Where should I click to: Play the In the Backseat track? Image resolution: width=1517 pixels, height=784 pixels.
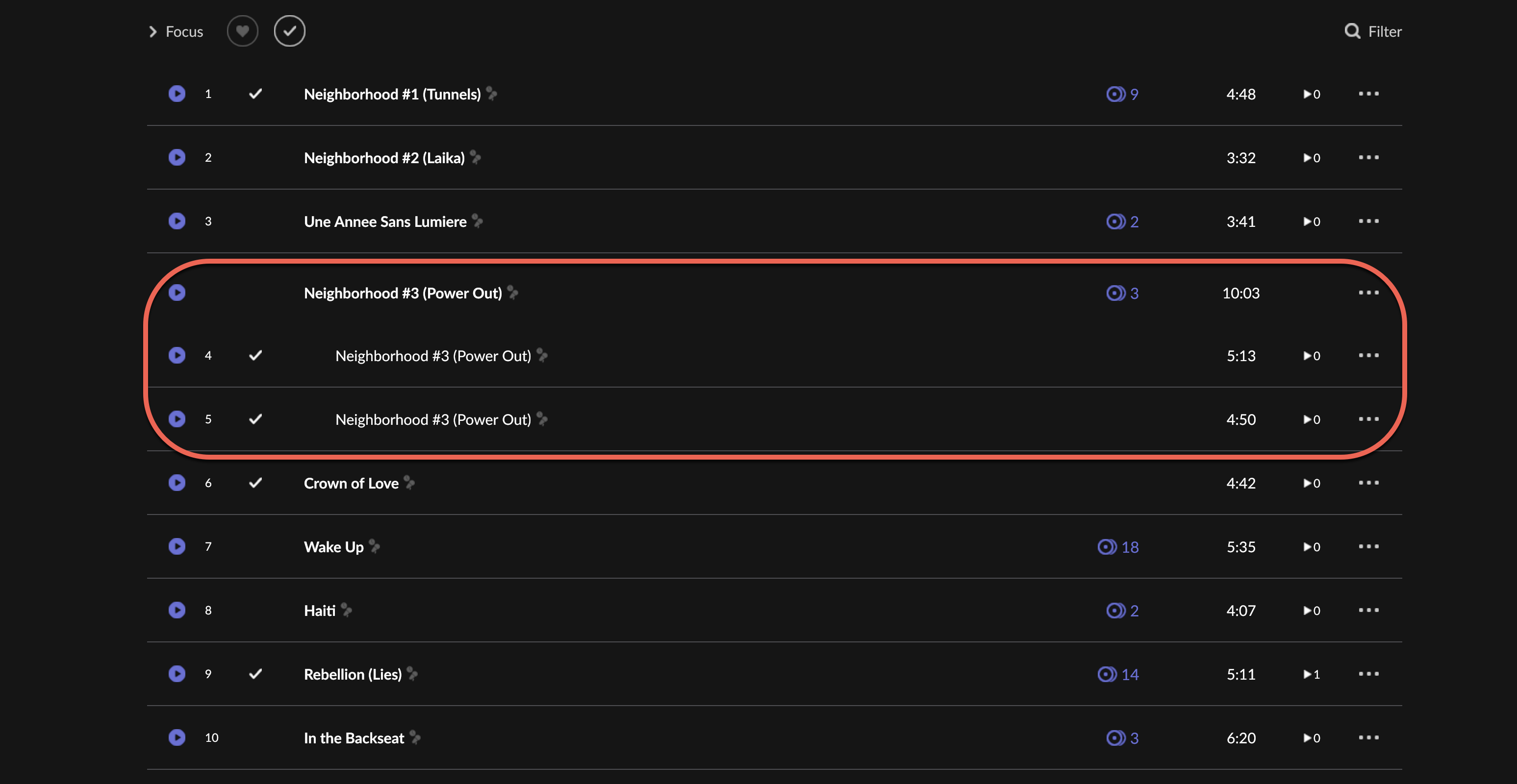[177, 737]
